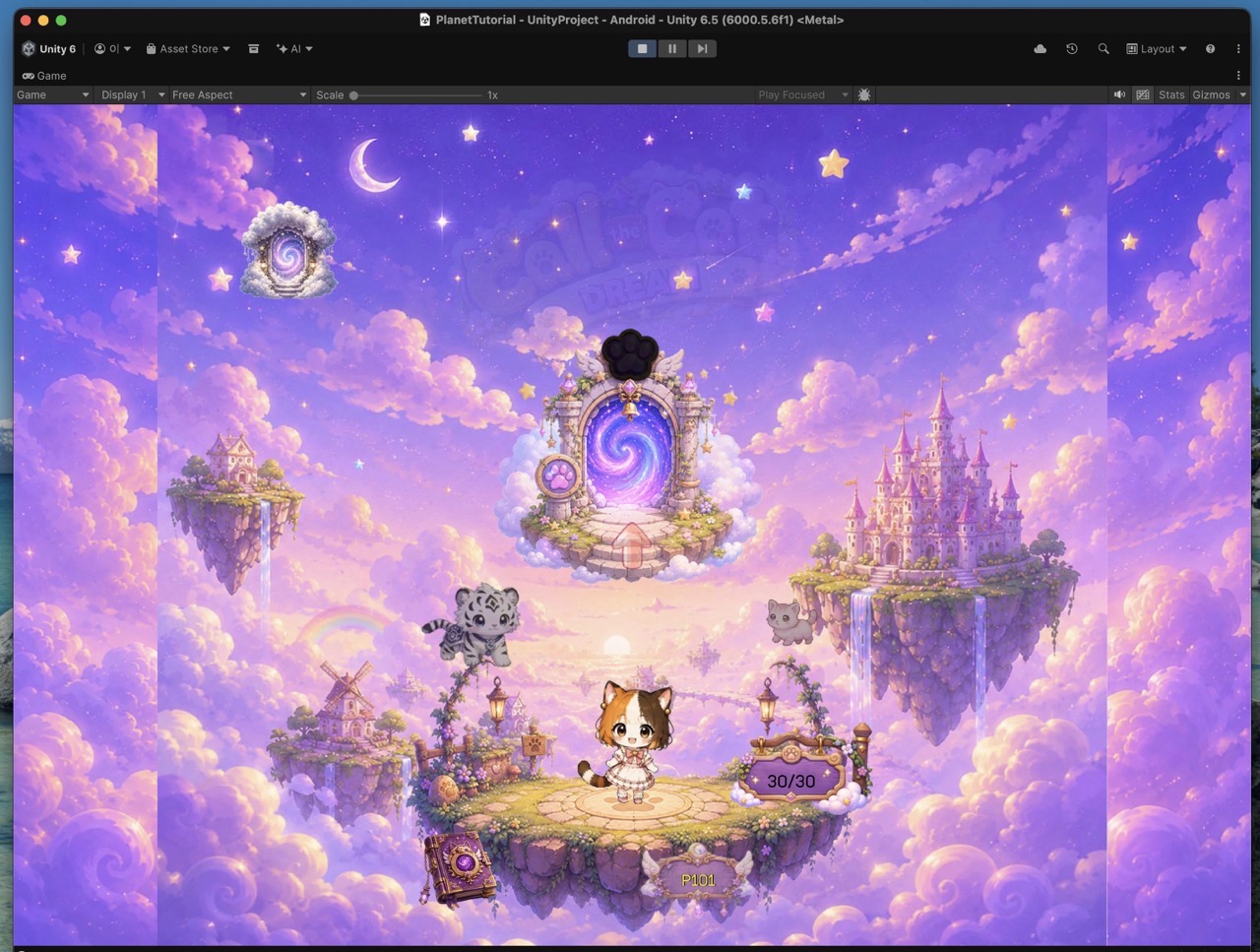Image resolution: width=1260 pixels, height=952 pixels.
Task: Open the Package Manager box icon
Action: pyautogui.click(x=253, y=48)
